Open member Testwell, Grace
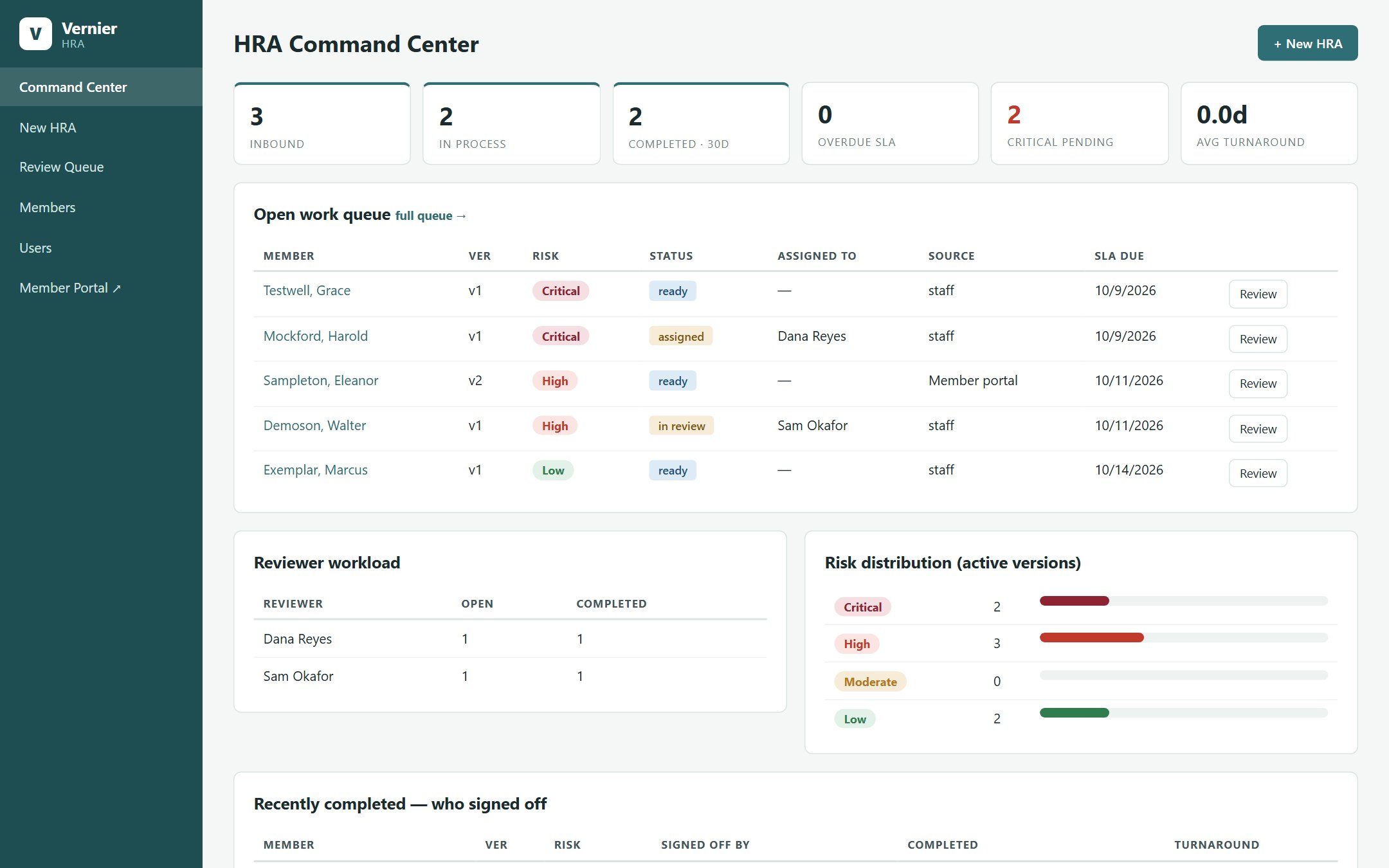The height and width of the screenshot is (868, 1389). 307,291
